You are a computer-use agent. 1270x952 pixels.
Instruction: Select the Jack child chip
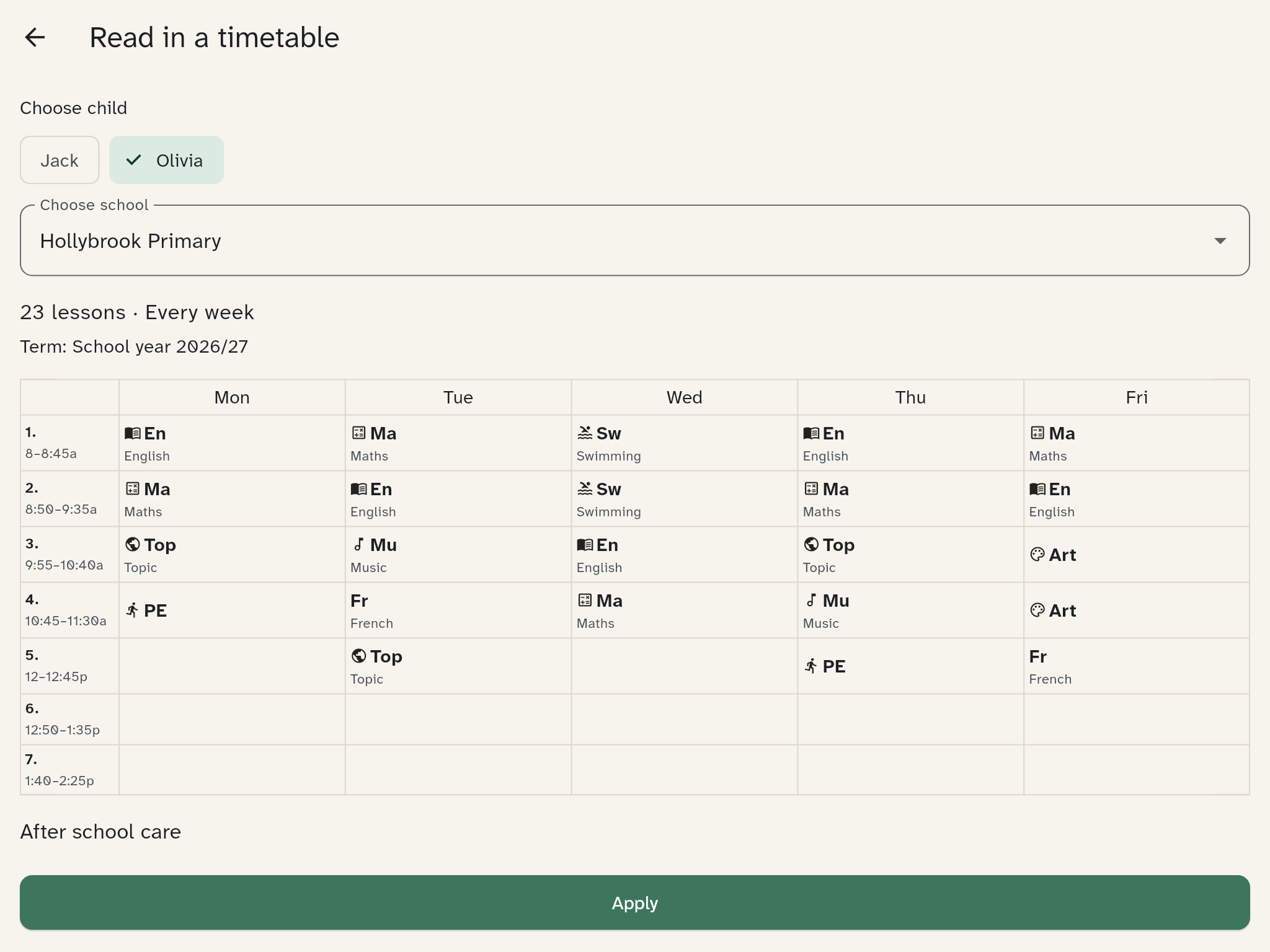point(60,160)
